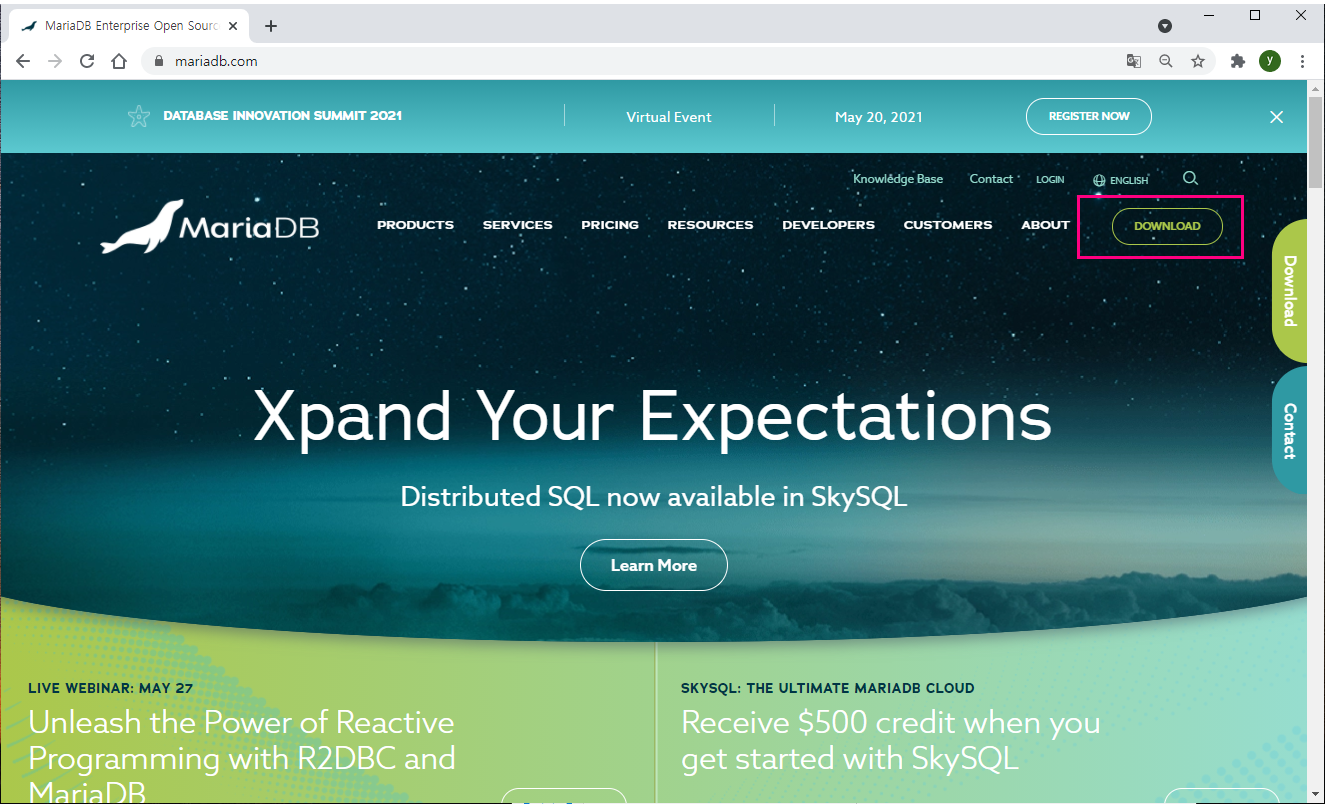Viewport: 1325px width, 804px height.
Task: Click the page vertical scrollbar thumb
Action: [x=1316, y=142]
